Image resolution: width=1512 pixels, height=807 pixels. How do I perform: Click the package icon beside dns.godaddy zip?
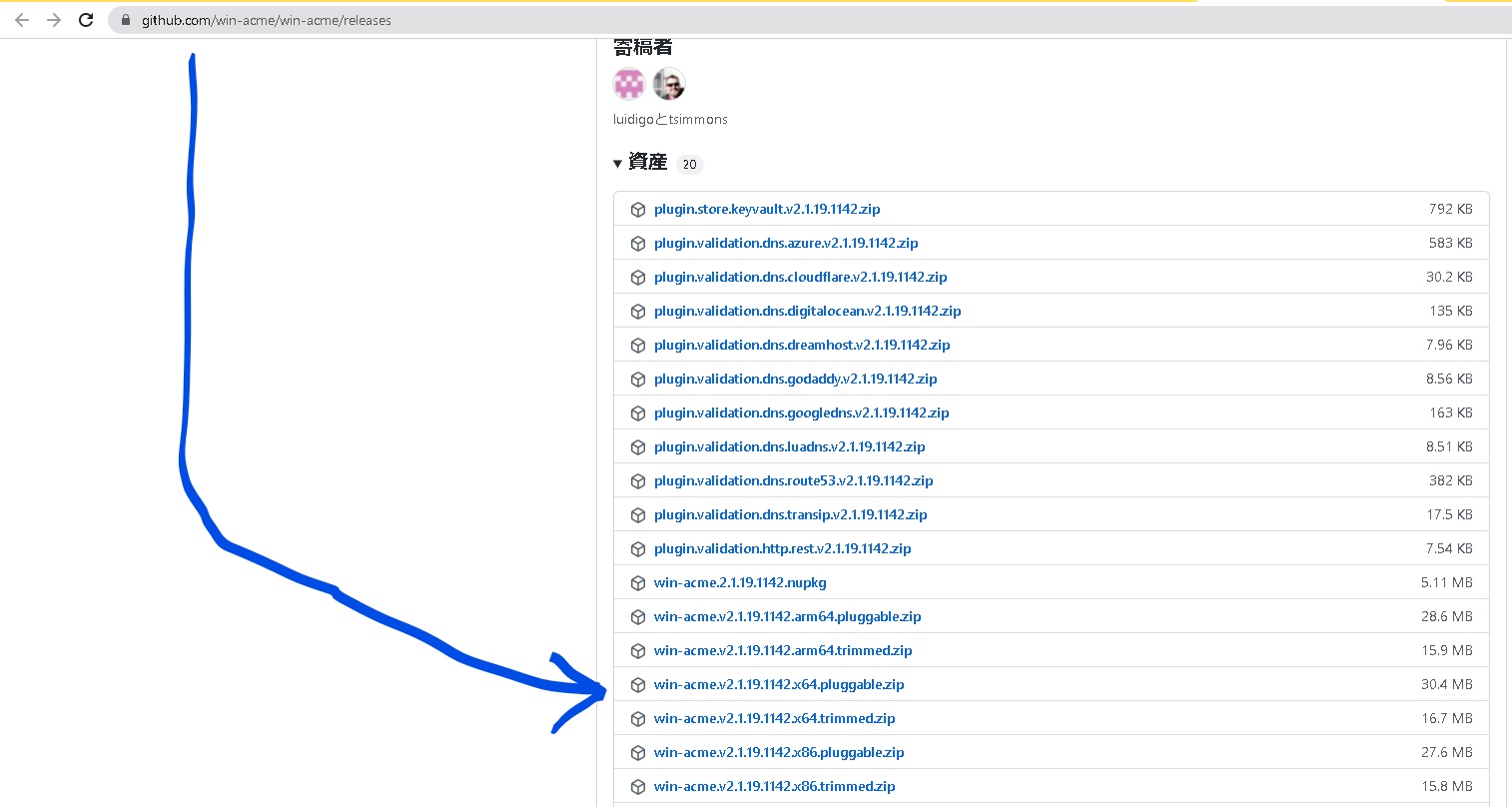[638, 380]
